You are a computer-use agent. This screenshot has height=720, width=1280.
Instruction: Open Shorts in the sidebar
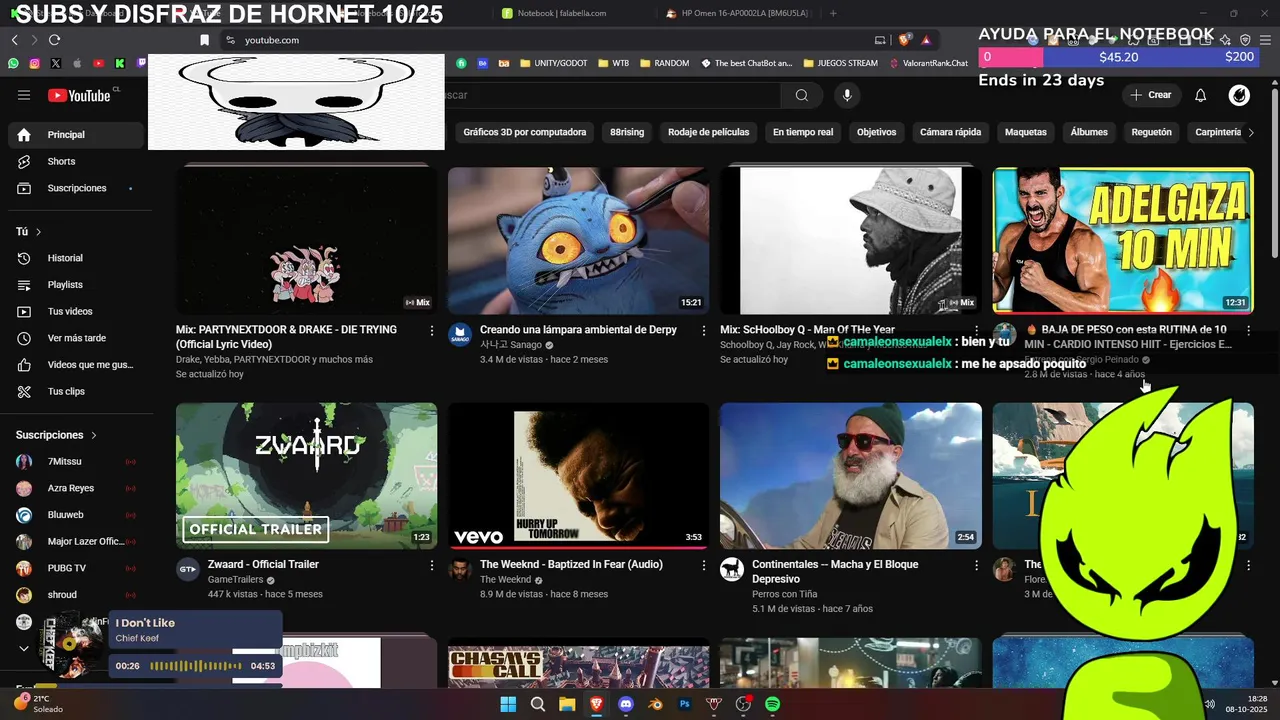click(77, 161)
